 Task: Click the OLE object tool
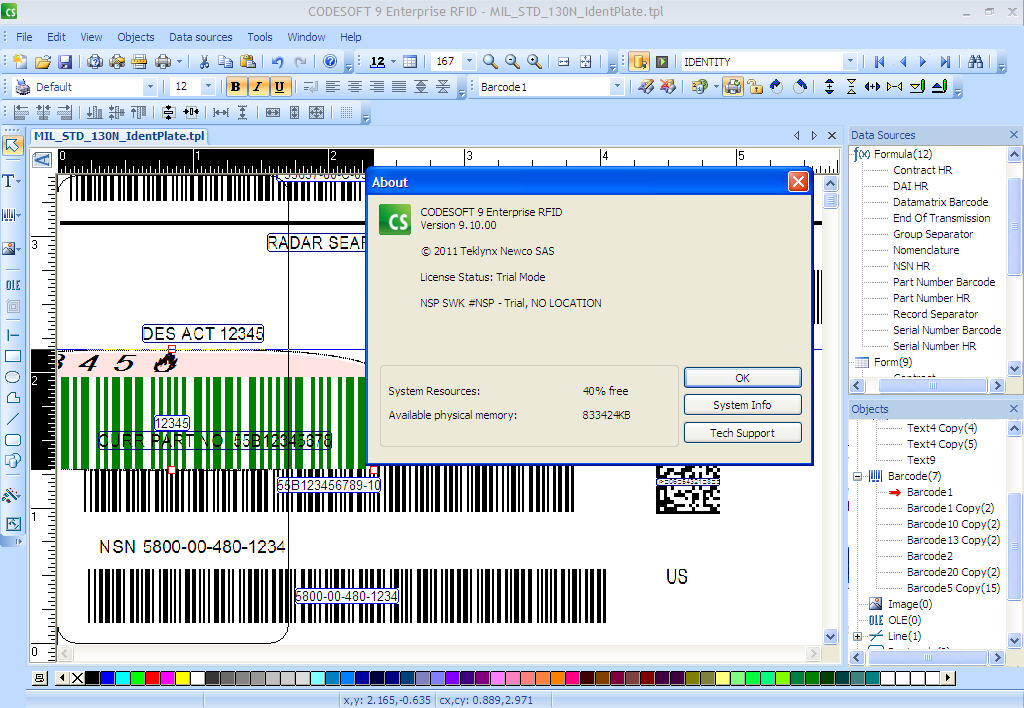click(x=13, y=285)
